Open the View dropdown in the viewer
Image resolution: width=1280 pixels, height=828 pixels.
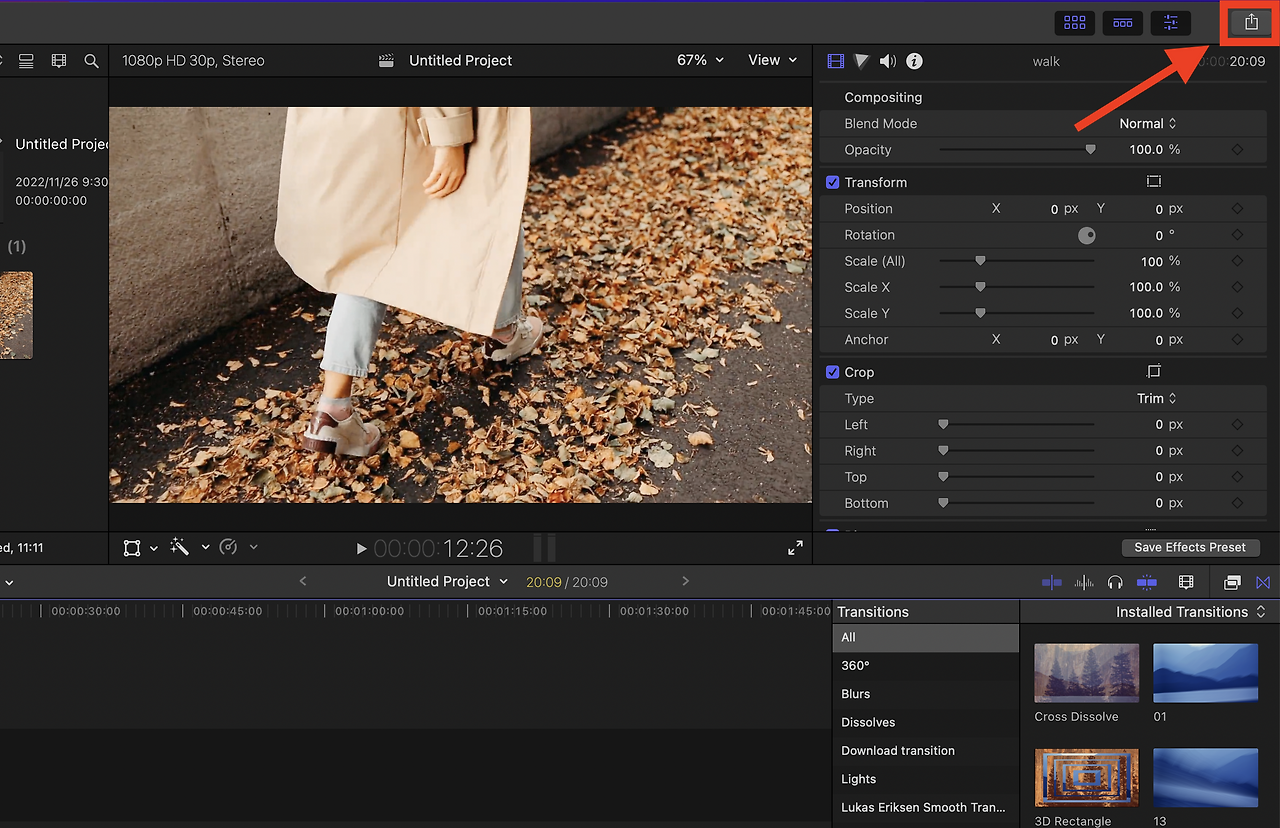772,60
